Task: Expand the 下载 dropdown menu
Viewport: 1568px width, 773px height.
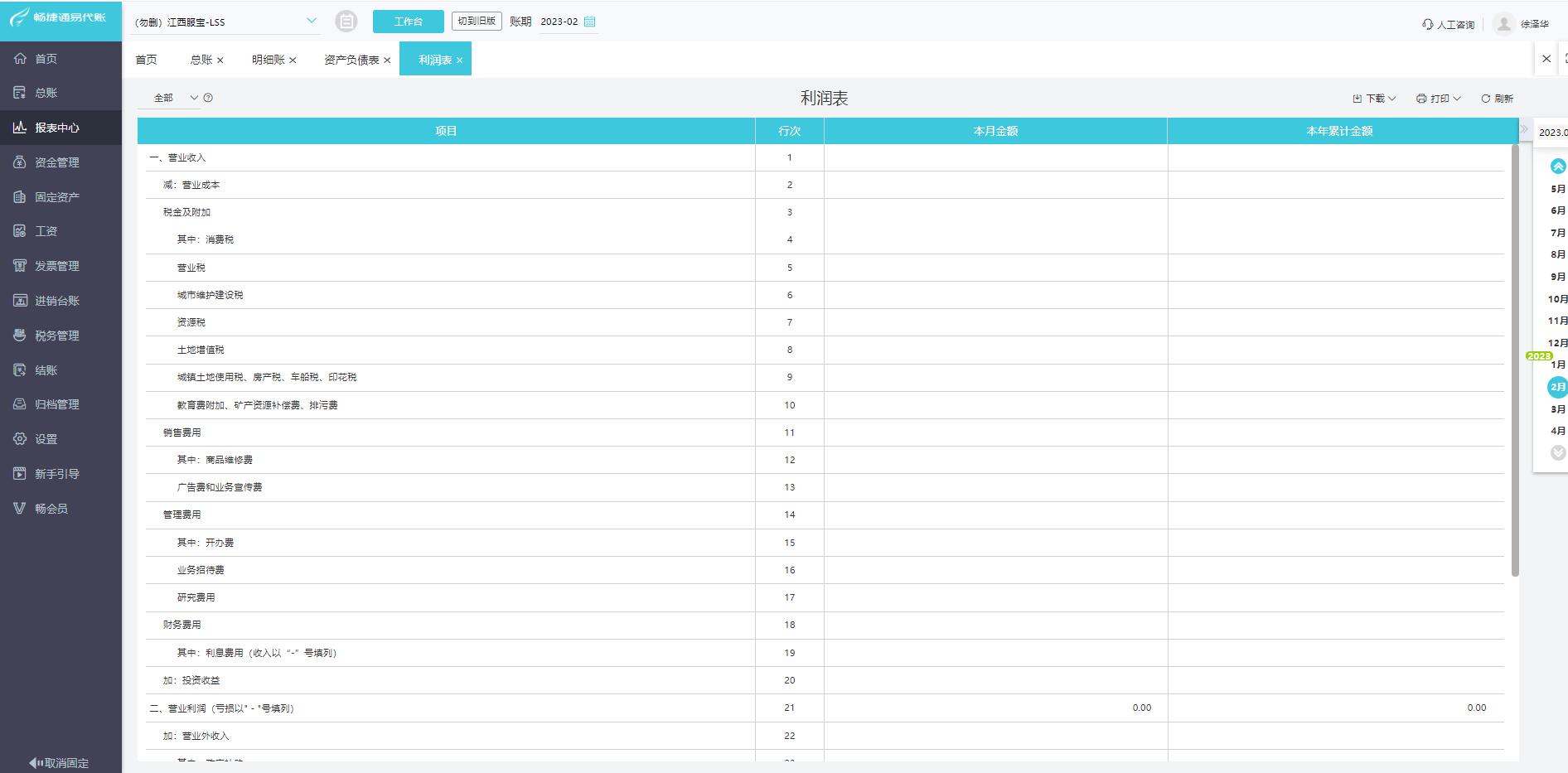Action: point(1374,99)
